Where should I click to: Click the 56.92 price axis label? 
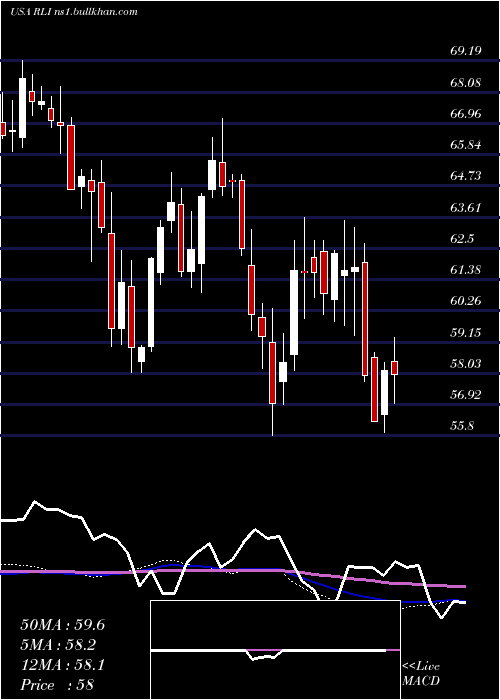coord(466,395)
